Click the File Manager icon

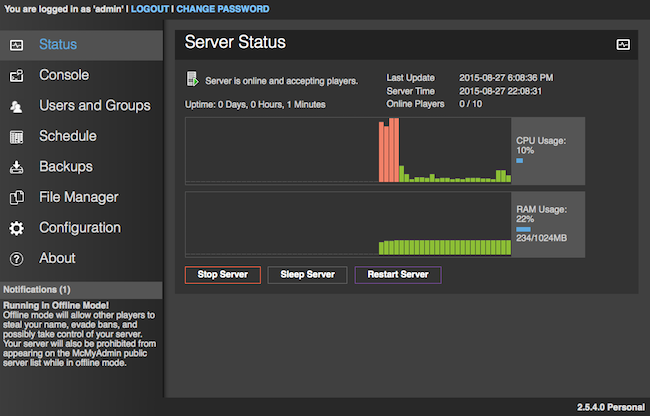pos(16,198)
